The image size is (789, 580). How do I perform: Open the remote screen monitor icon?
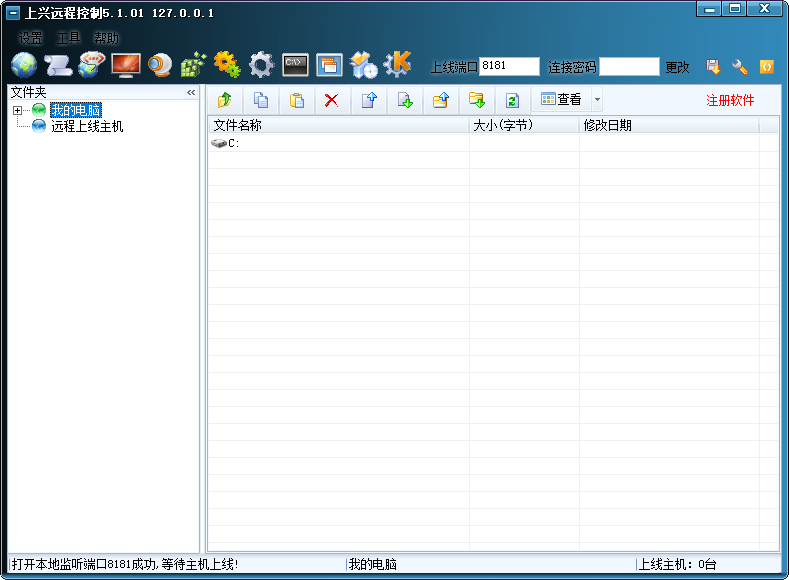pos(126,65)
